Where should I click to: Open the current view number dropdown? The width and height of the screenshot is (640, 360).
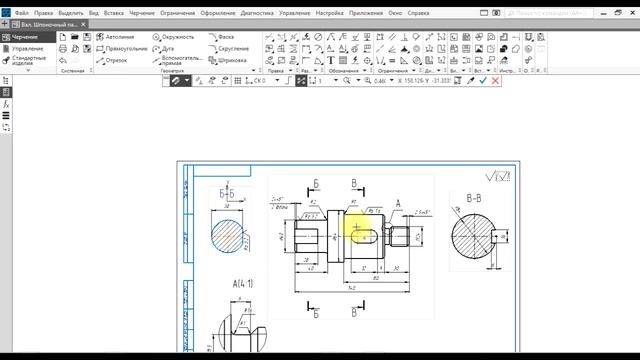click(x=336, y=81)
